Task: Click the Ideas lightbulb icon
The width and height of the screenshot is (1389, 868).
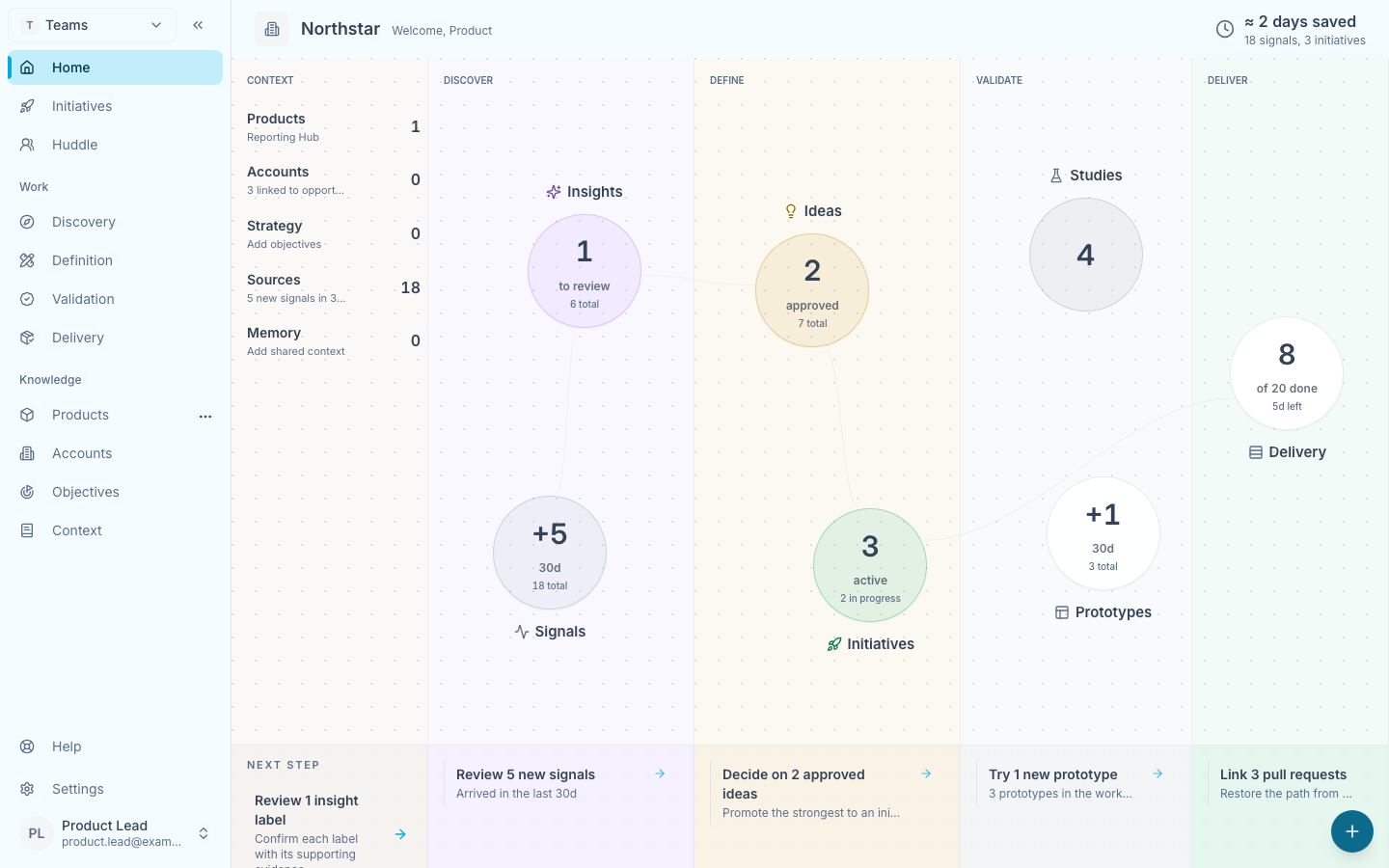Action: (x=791, y=211)
